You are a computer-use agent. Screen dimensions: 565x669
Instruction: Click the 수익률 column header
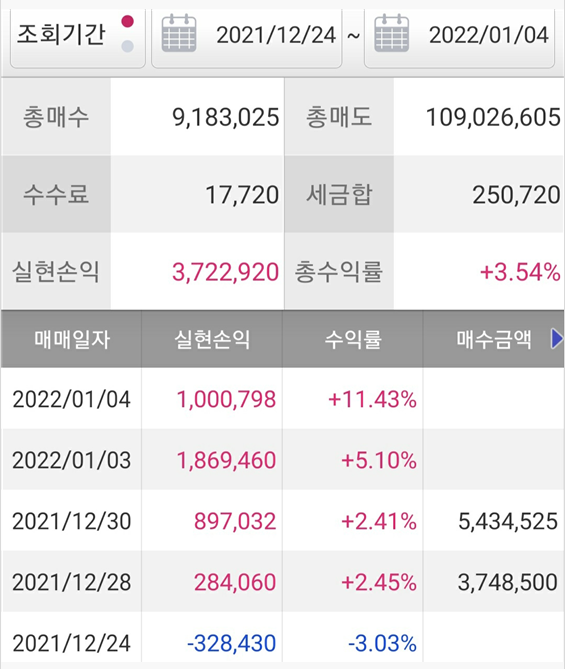[352, 339]
